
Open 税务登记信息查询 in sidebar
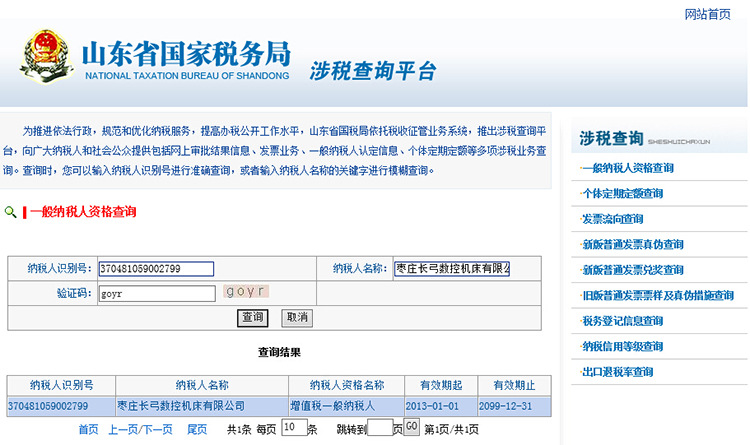[x=622, y=321]
